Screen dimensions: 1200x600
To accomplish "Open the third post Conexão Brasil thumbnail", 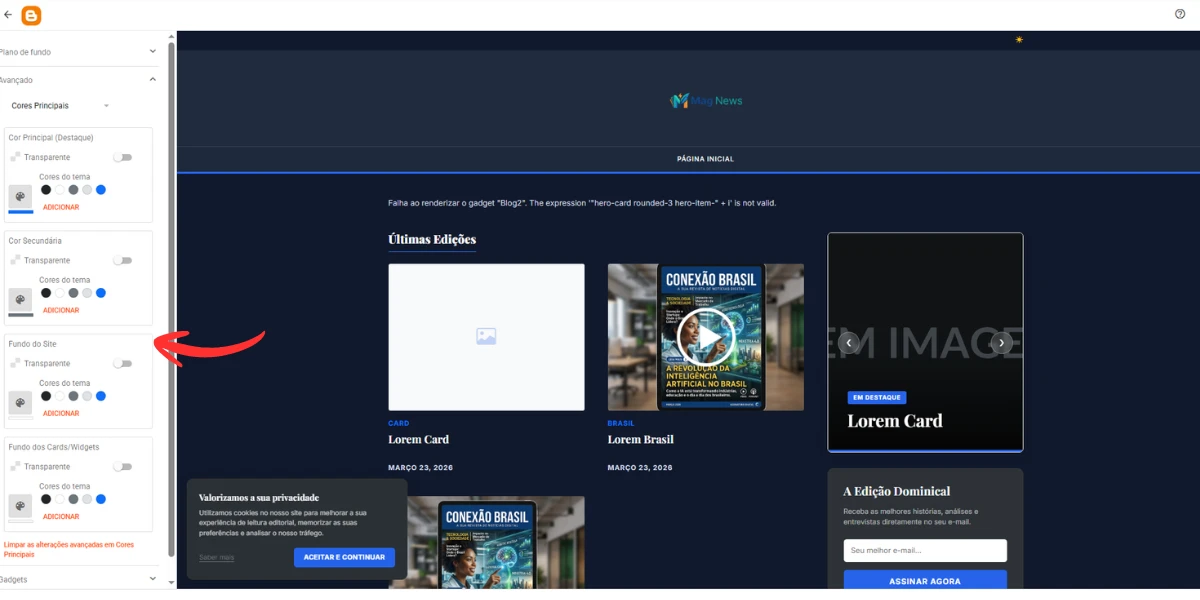I will point(486,542).
